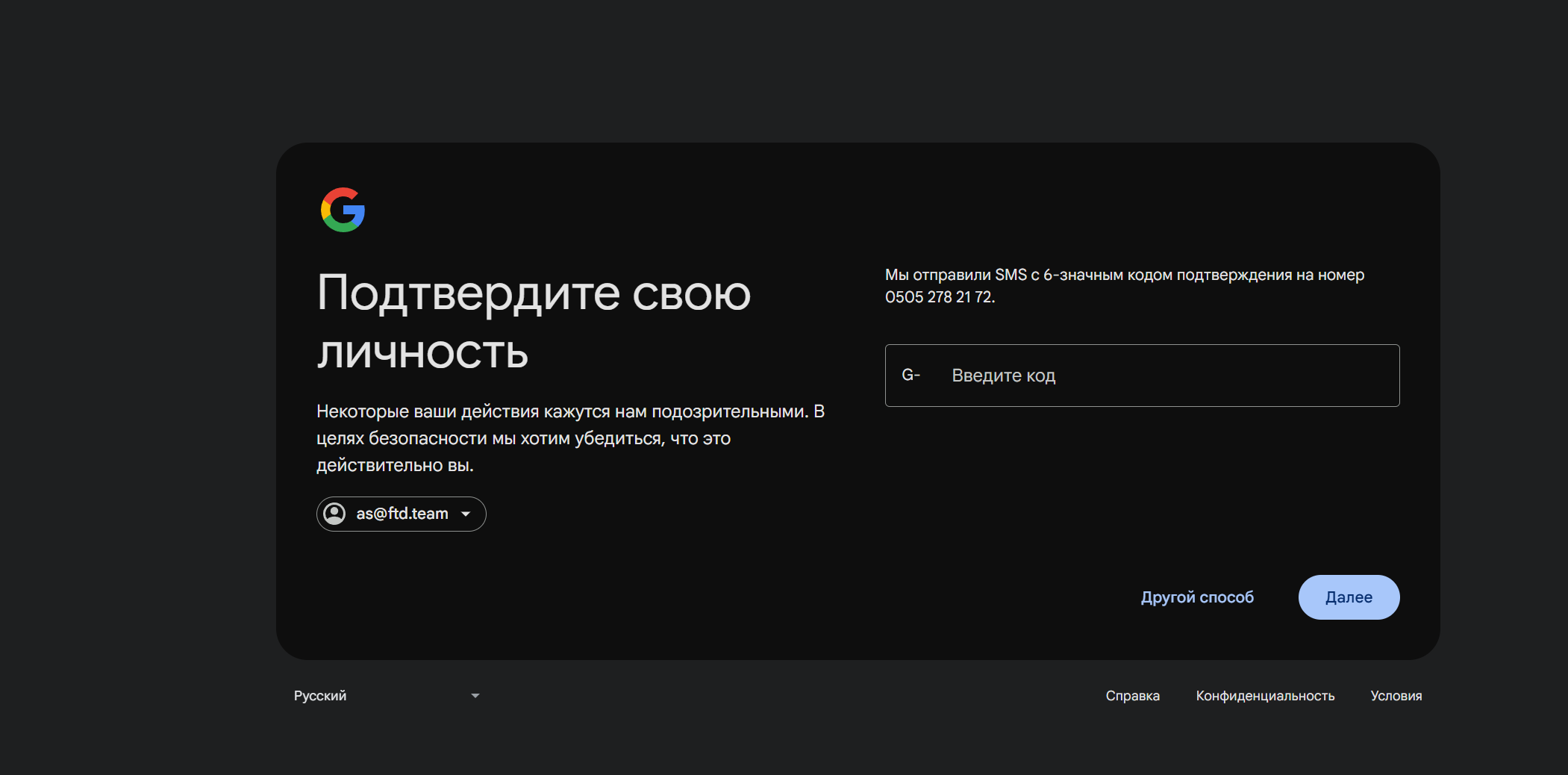Focus the Введите код input field
1568x775 pixels.
[1142, 376]
